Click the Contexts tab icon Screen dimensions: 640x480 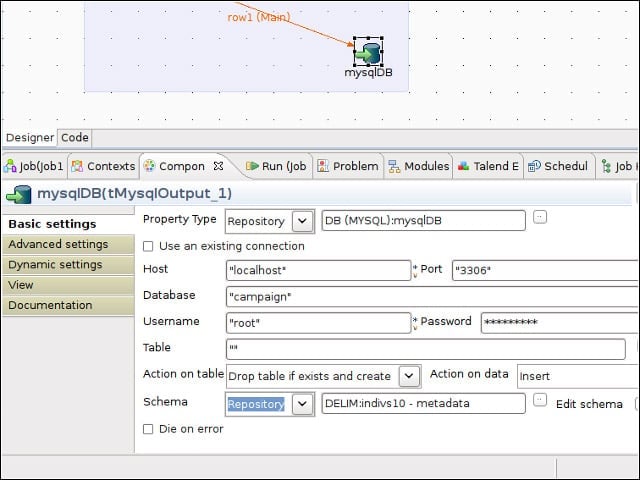(x=77, y=166)
